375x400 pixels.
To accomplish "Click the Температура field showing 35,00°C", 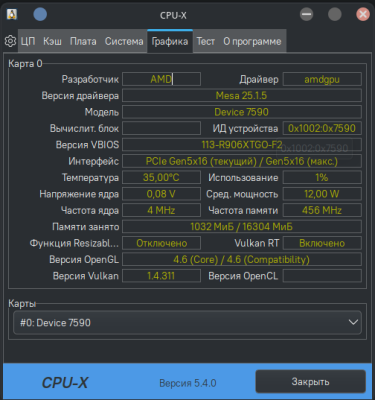I will tap(161, 177).
